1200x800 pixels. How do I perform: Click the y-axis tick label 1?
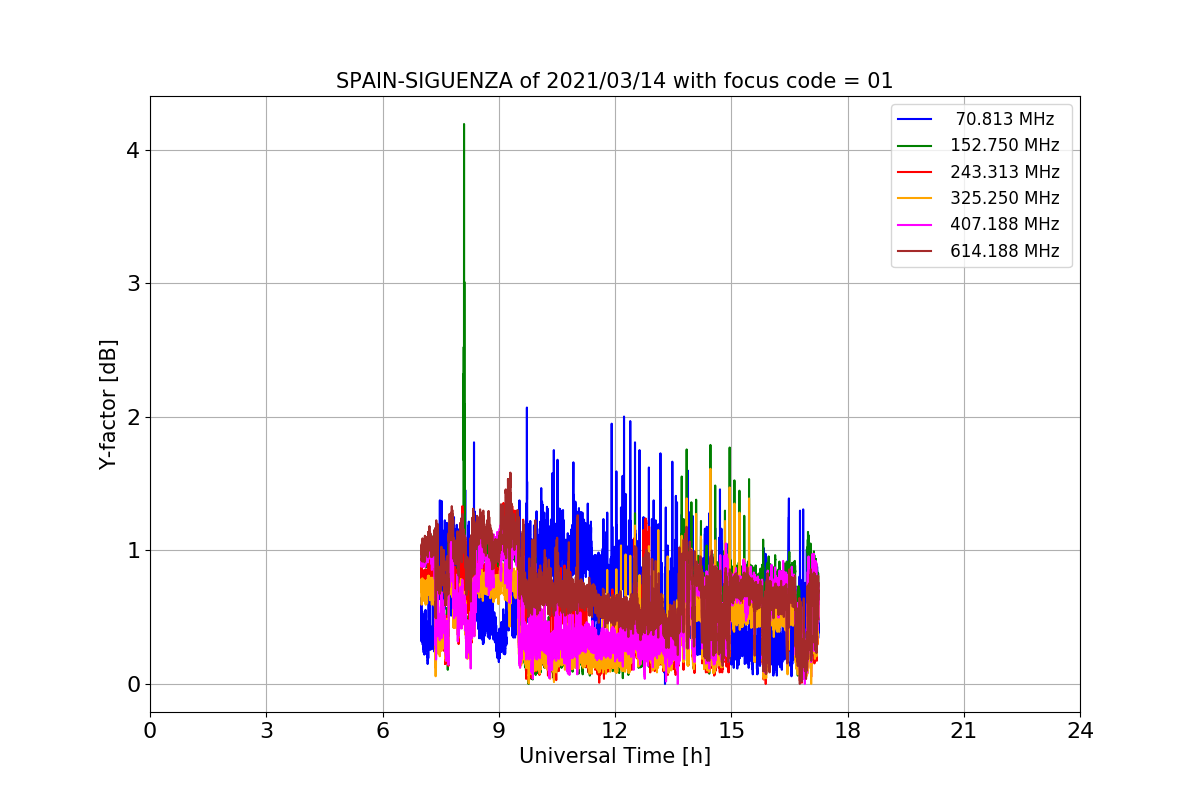(x=133, y=551)
